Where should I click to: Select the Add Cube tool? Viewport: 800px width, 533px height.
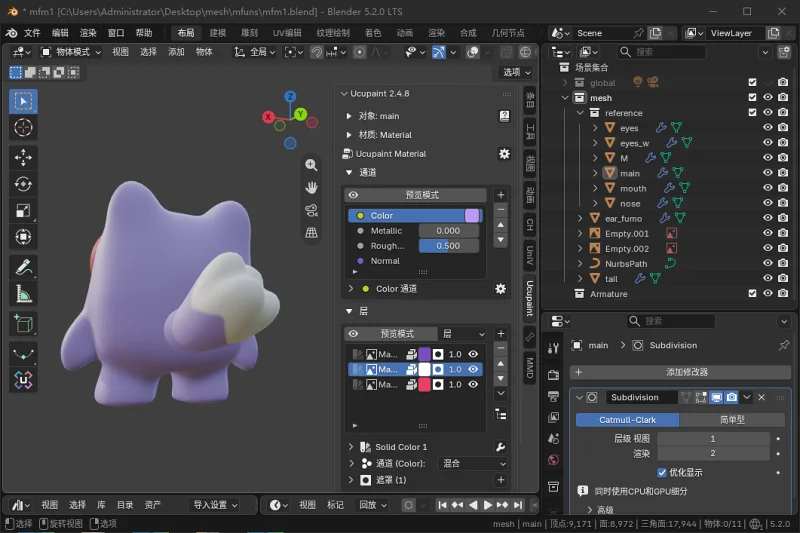23,323
